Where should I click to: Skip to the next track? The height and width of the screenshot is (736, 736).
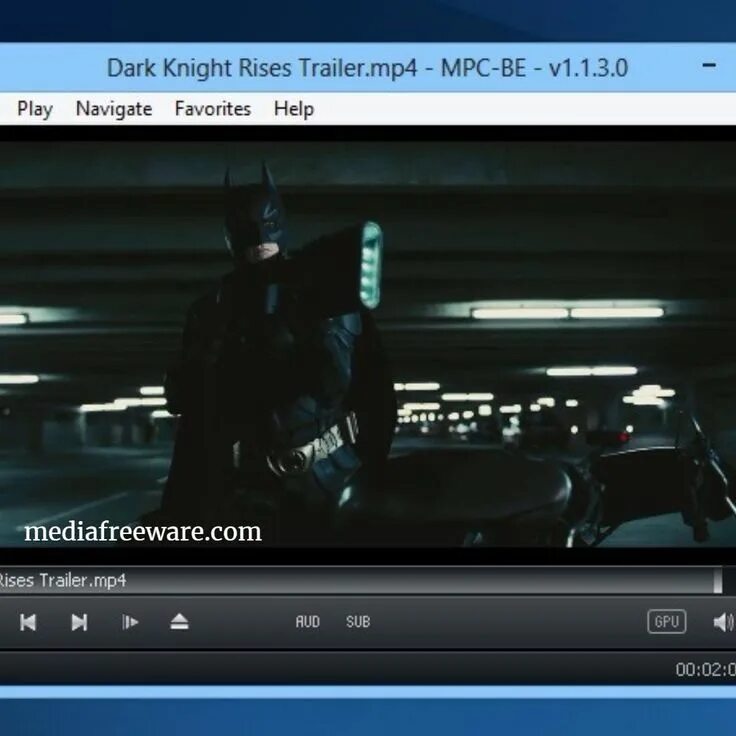coord(79,622)
